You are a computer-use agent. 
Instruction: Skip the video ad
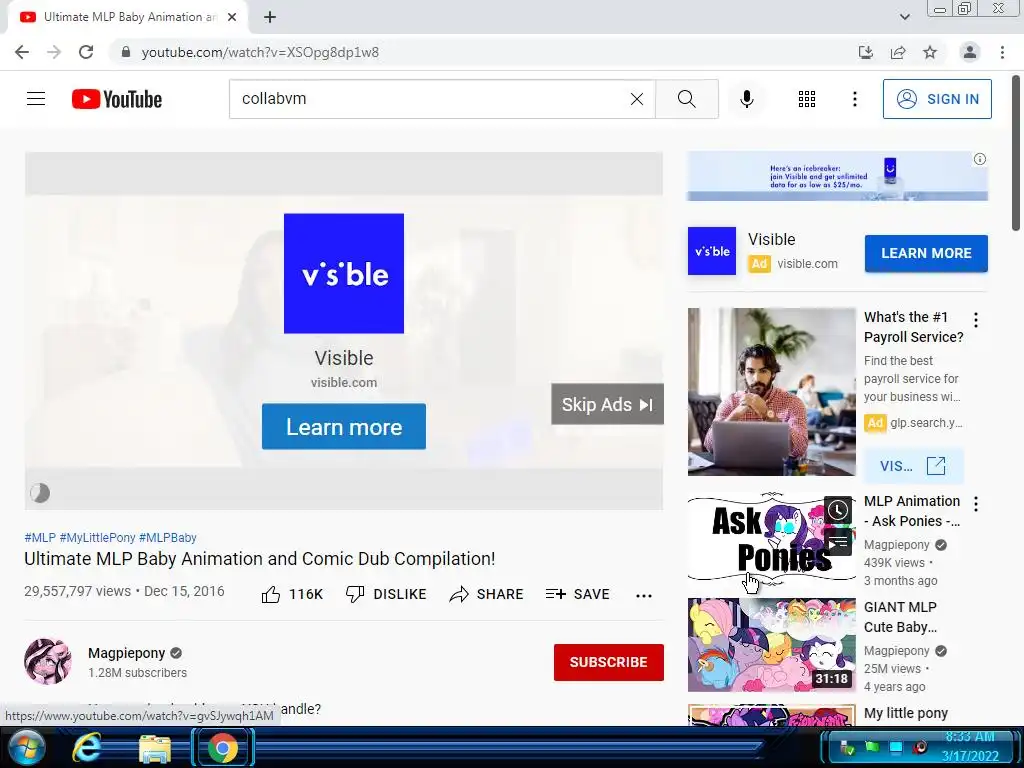607,404
